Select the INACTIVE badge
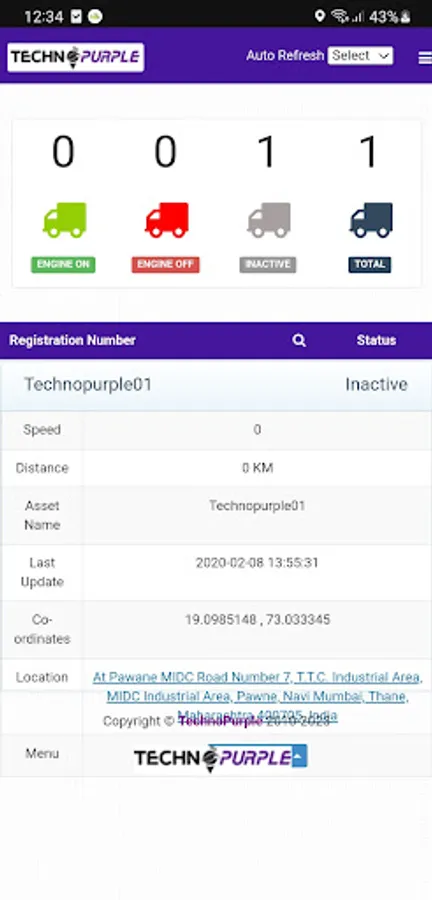Viewport: 432px width, 900px height. [268, 265]
